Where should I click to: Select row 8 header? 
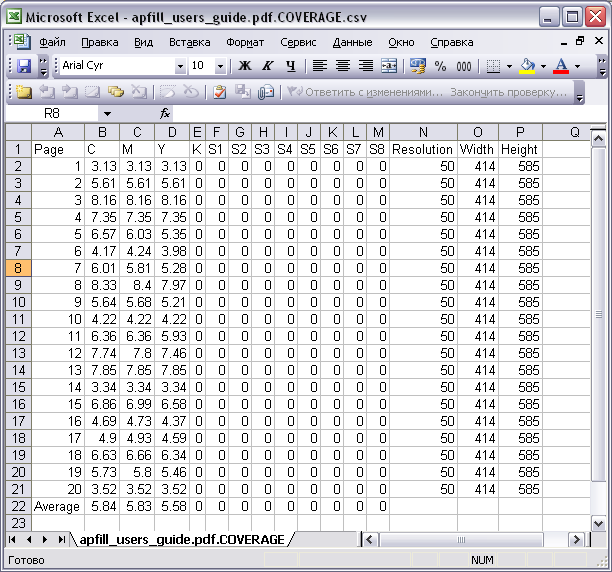18,268
